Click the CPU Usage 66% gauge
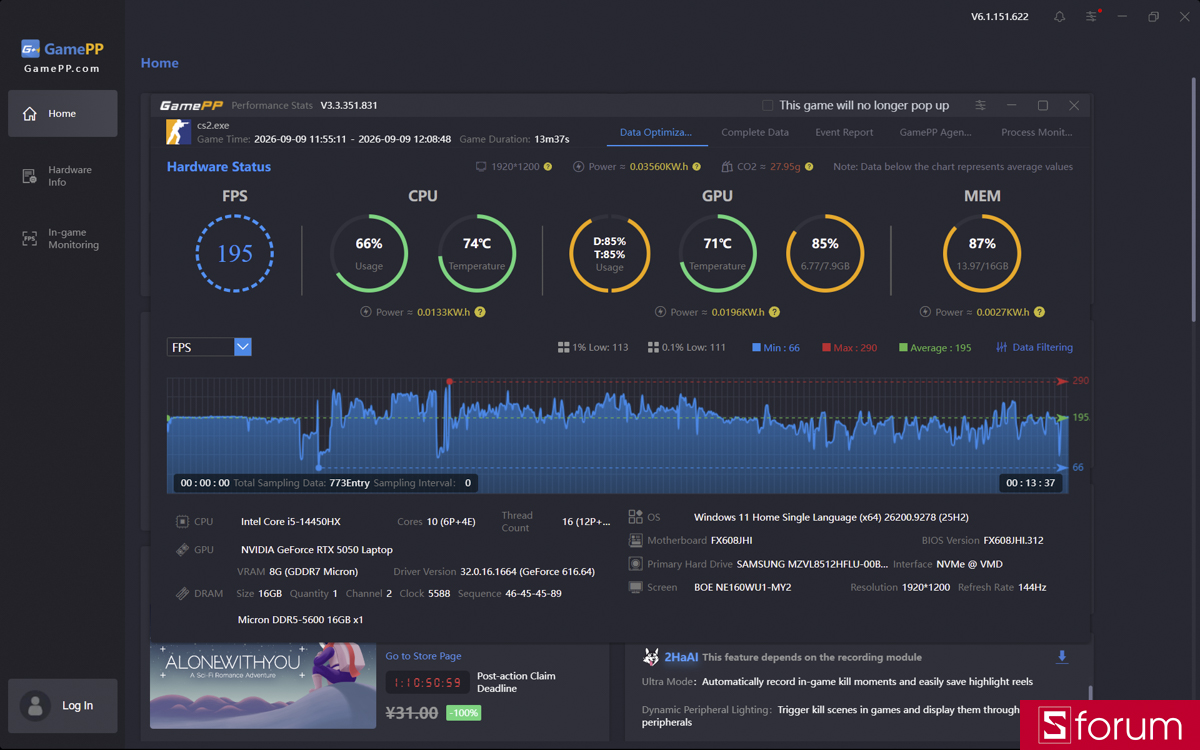Screen dimensions: 1200x750 (369, 253)
